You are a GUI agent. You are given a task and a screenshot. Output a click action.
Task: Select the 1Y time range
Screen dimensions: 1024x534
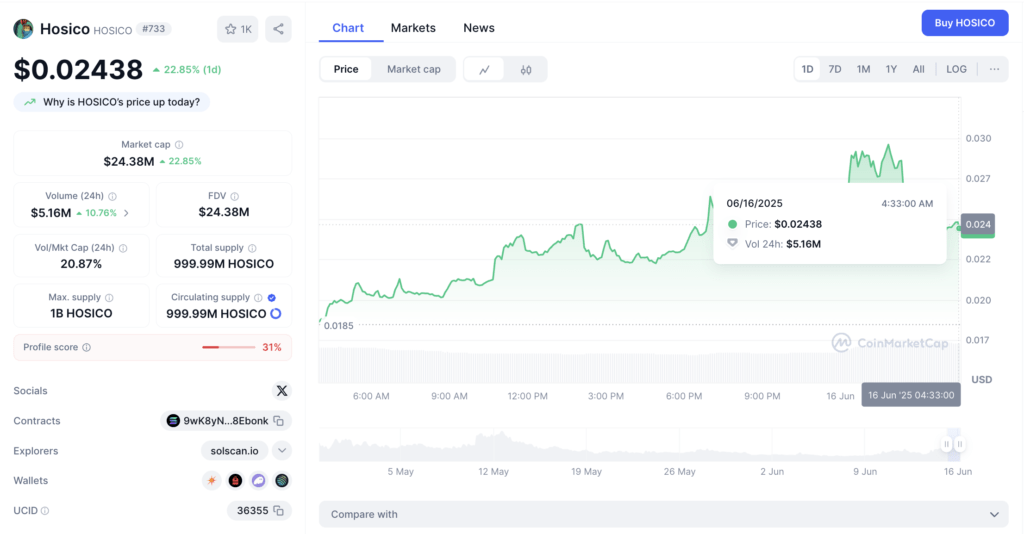click(x=891, y=69)
